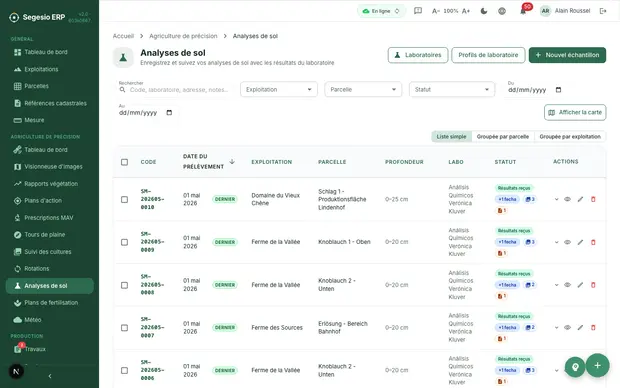Delete sample SM-202605-0007 with trash icon
The image size is (620, 388).
point(593,327)
